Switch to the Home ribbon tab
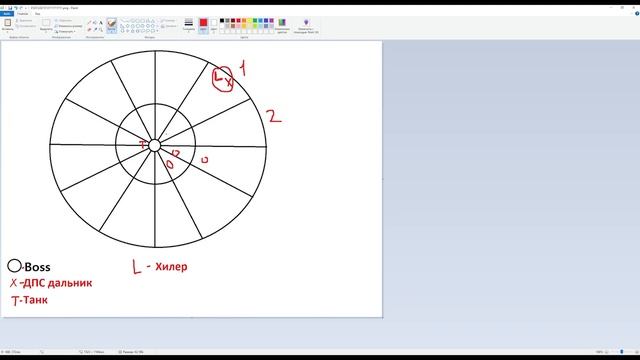 pyautogui.click(x=23, y=13)
